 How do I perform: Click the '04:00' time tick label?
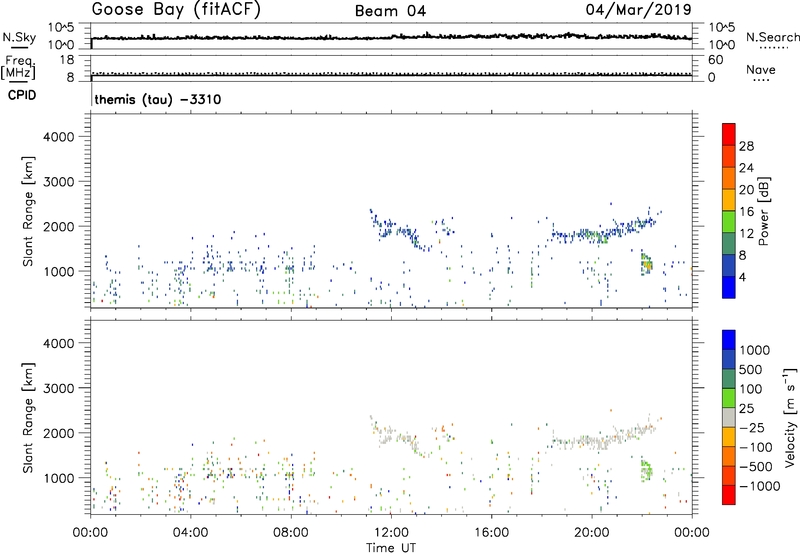190,533
